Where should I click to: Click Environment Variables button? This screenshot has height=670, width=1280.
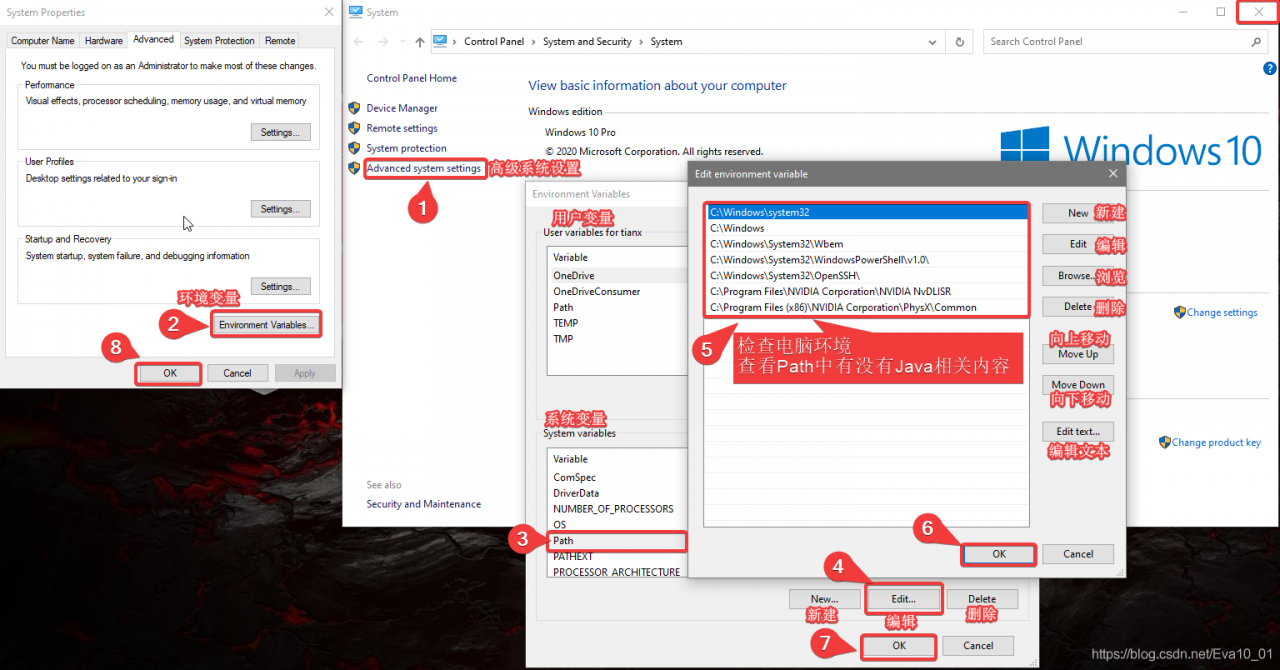point(266,325)
